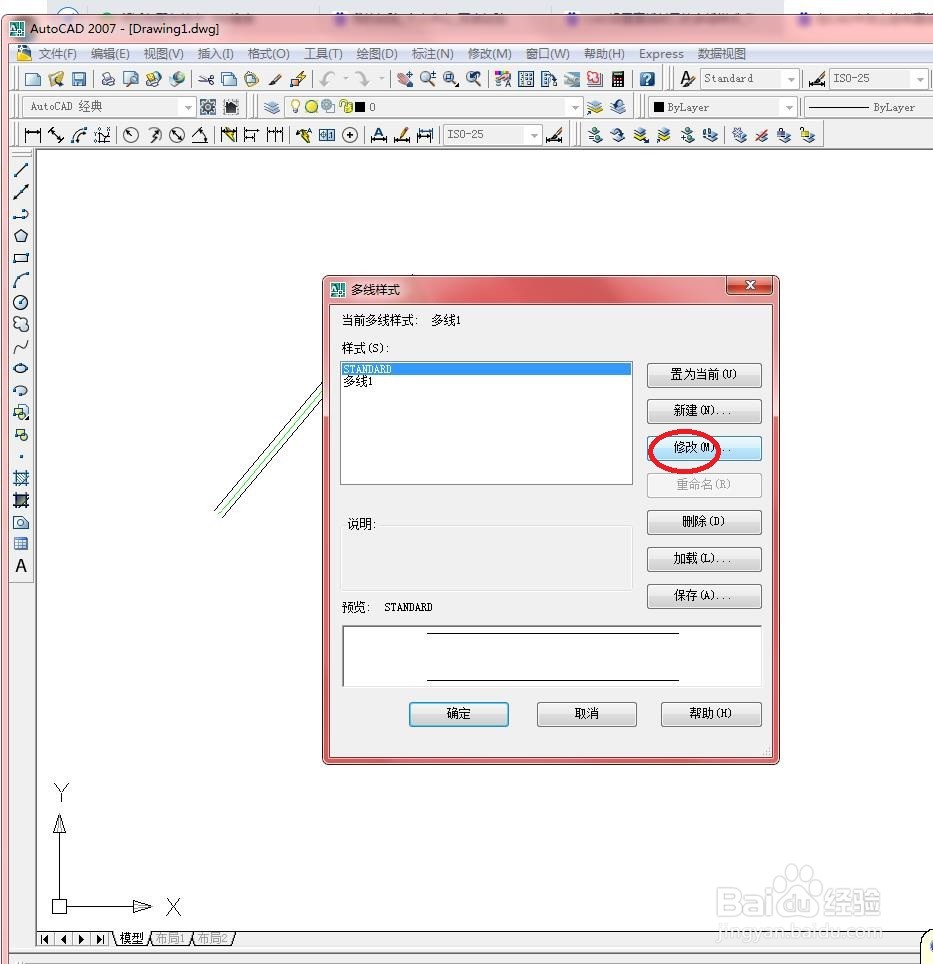The width and height of the screenshot is (933, 964).
Task: Open the 标注(N) menu
Action: coord(433,54)
